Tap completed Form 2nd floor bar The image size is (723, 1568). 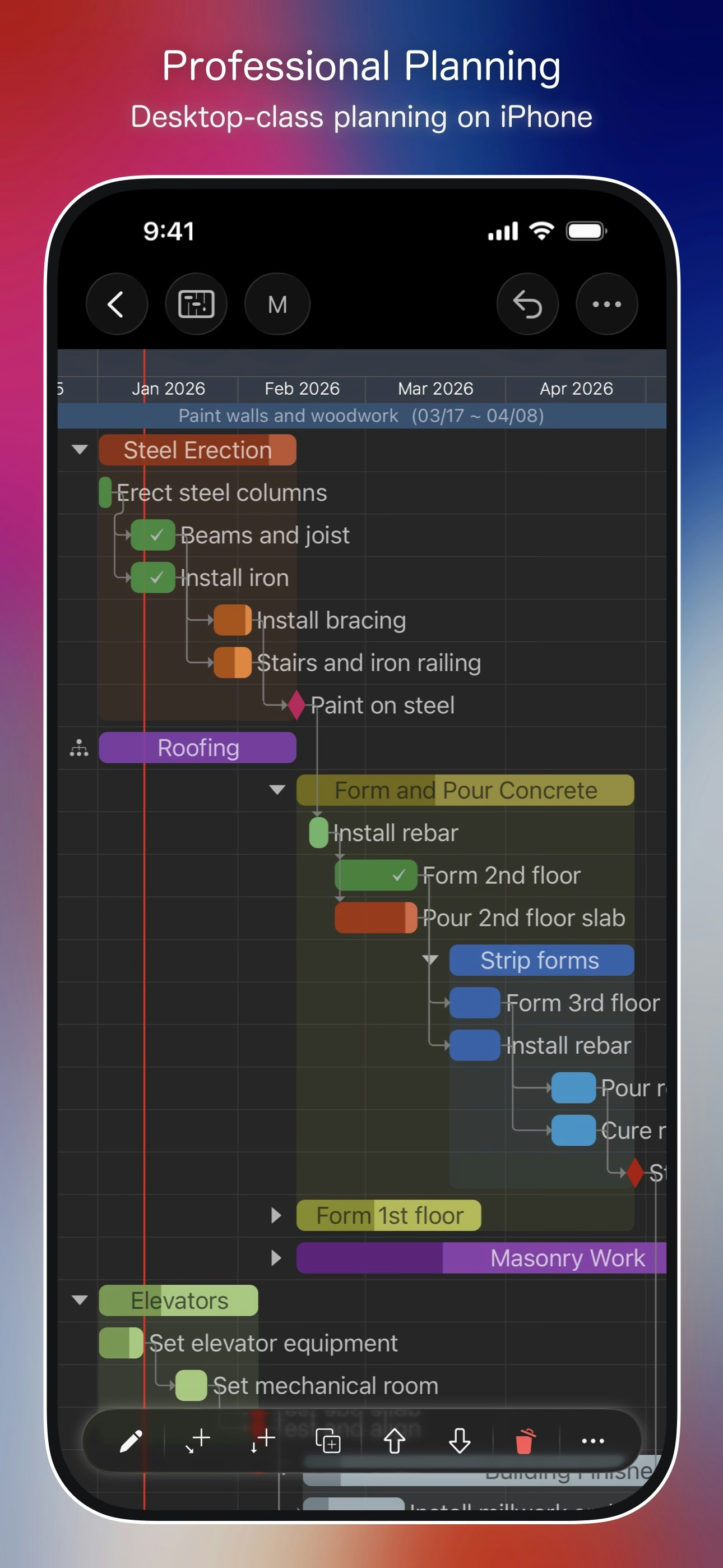click(x=376, y=875)
